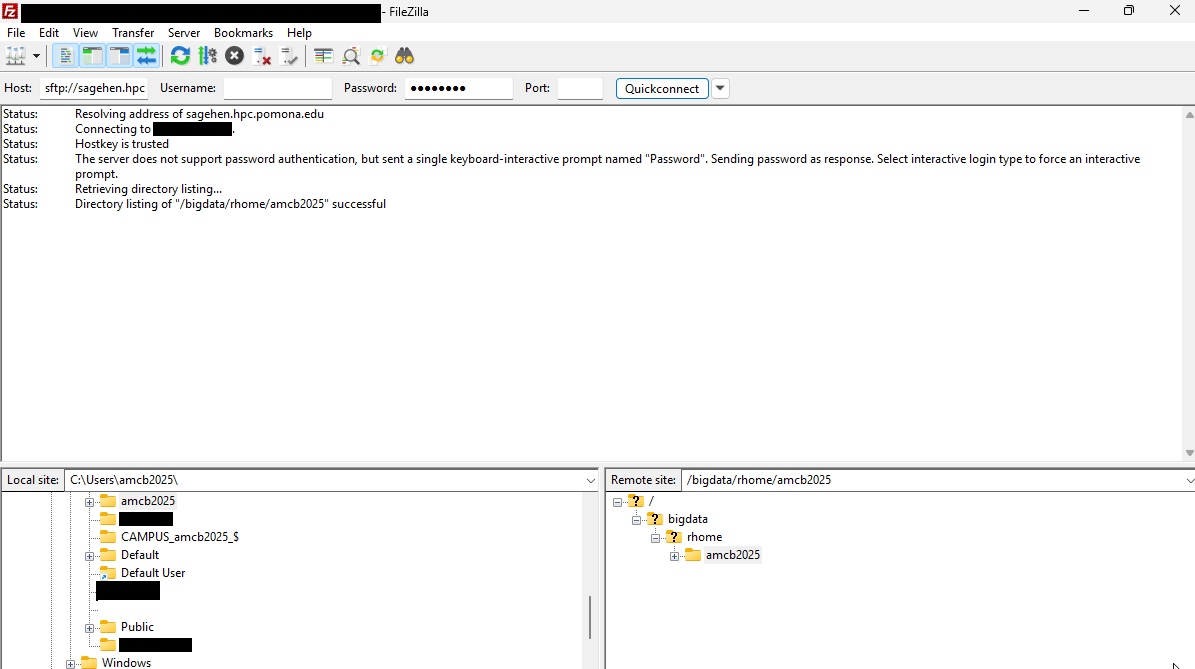
Task: Open the File menu
Action: 16,33
